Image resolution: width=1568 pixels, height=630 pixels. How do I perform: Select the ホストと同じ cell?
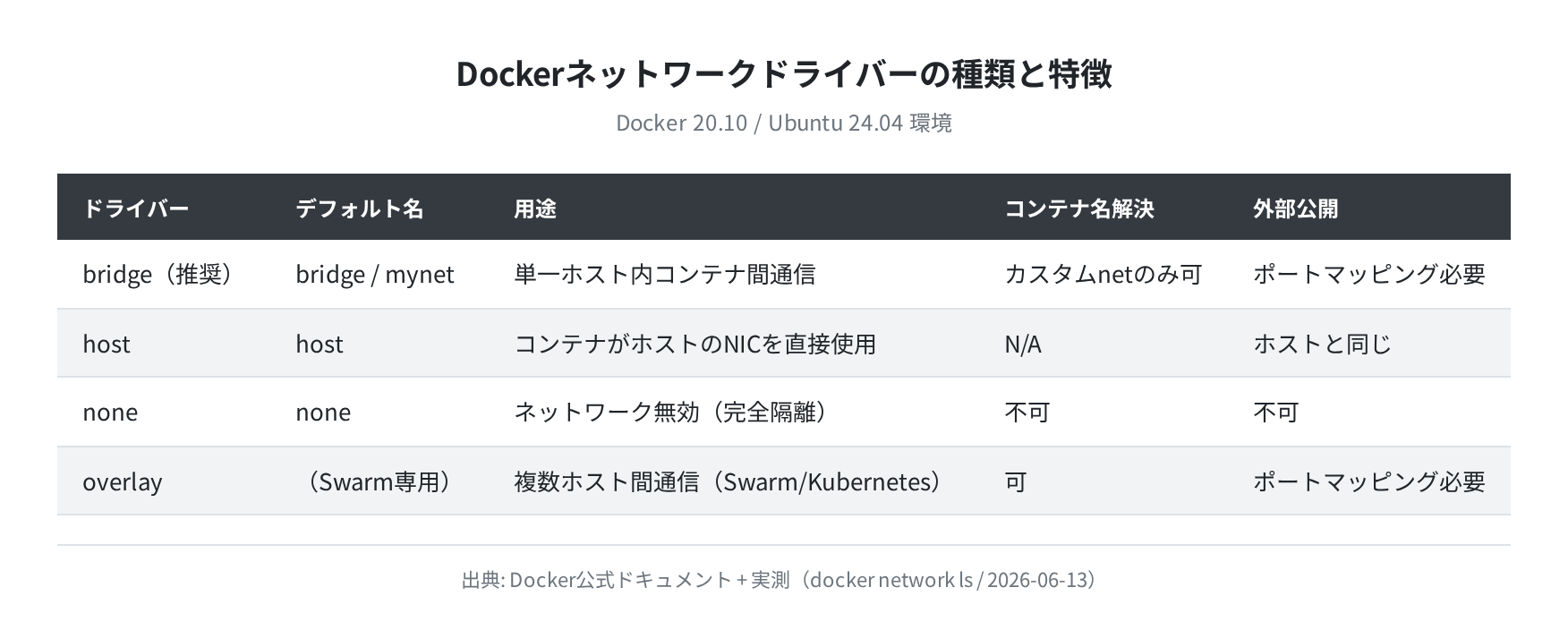1323,344
